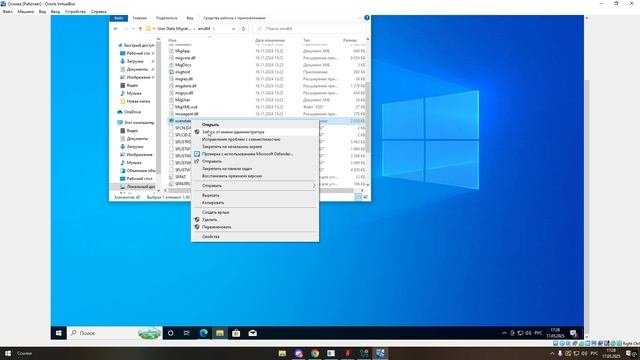Sort by the Size (Размер) column header
The image size is (640, 360).
coord(350,40)
